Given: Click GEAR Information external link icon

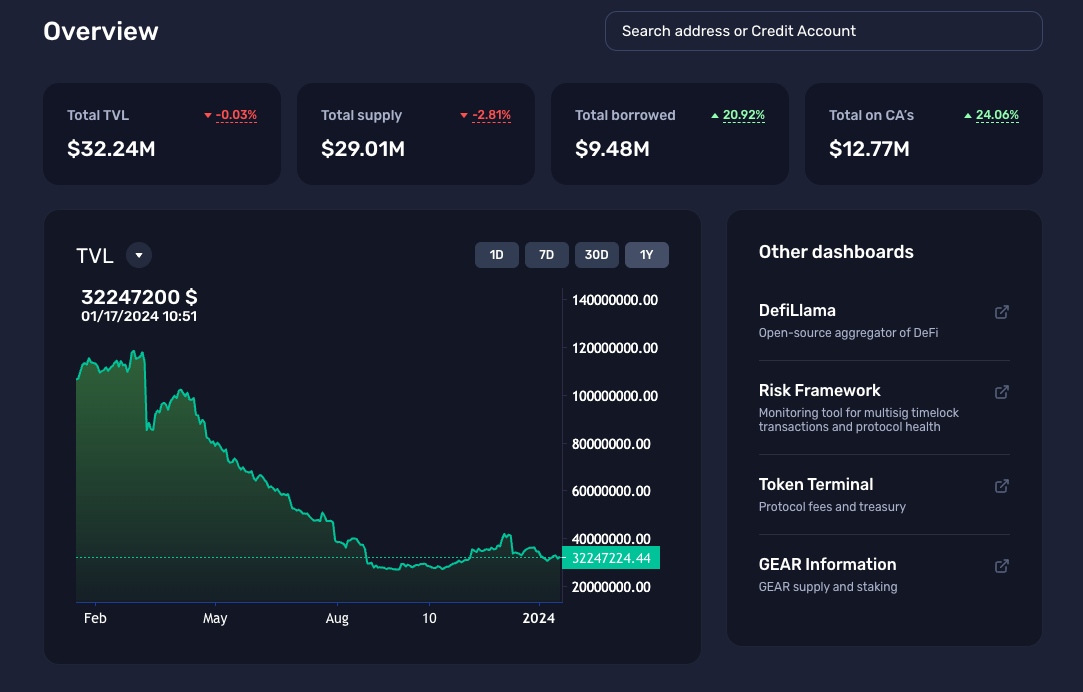Looking at the screenshot, I should click(x=1001, y=566).
